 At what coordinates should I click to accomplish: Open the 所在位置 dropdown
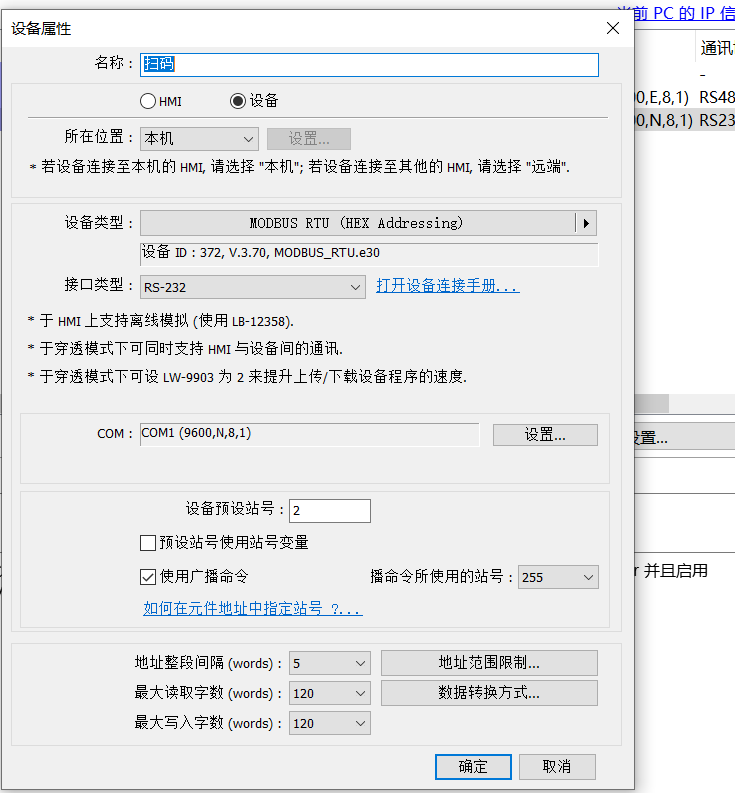tap(199, 139)
